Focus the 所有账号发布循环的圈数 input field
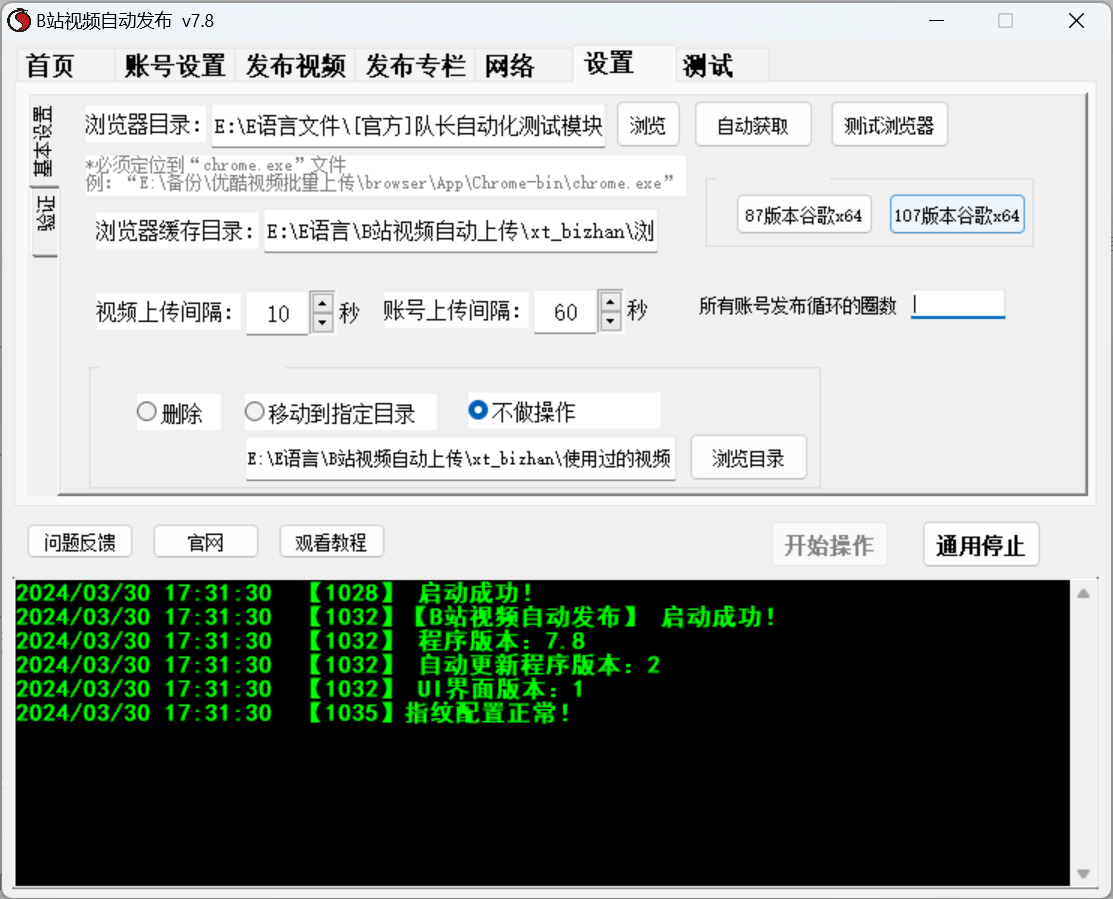Viewport: 1113px width, 899px height. pos(958,304)
